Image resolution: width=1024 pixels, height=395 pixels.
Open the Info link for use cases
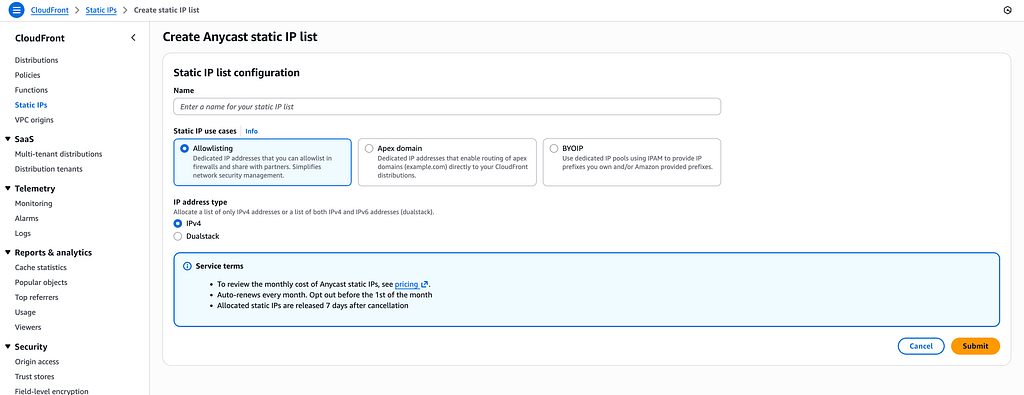pyautogui.click(x=251, y=131)
